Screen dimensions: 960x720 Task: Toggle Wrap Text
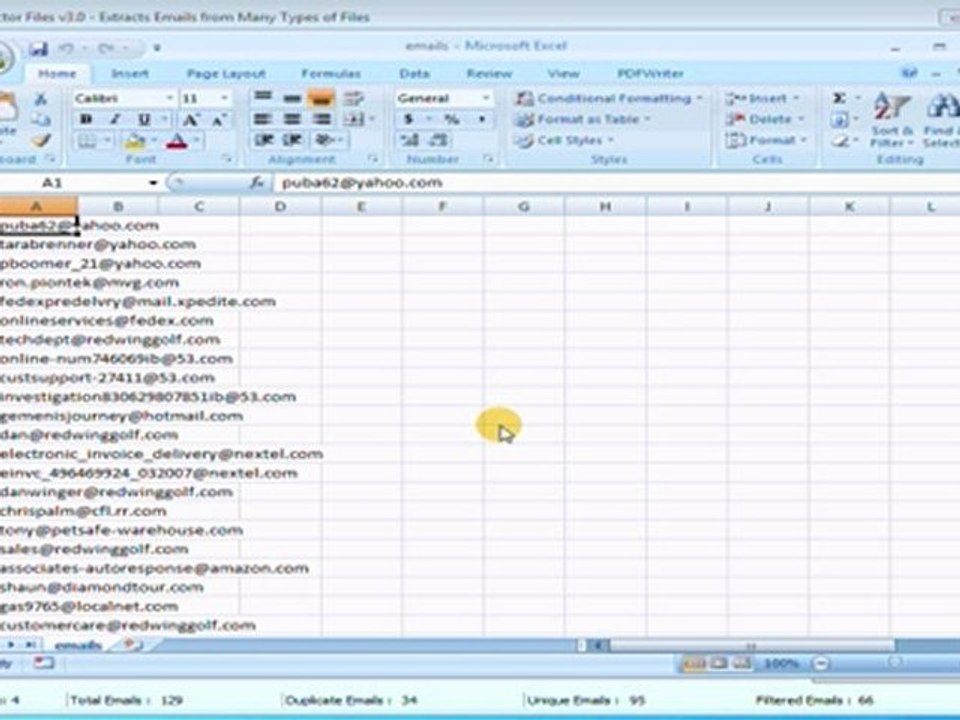click(x=353, y=97)
